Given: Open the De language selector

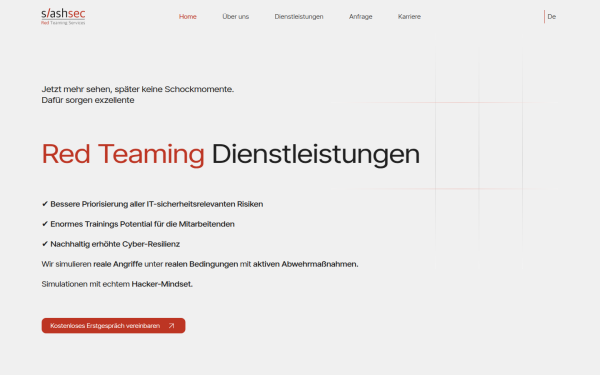Looking at the screenshot, I should pos(551,16).
